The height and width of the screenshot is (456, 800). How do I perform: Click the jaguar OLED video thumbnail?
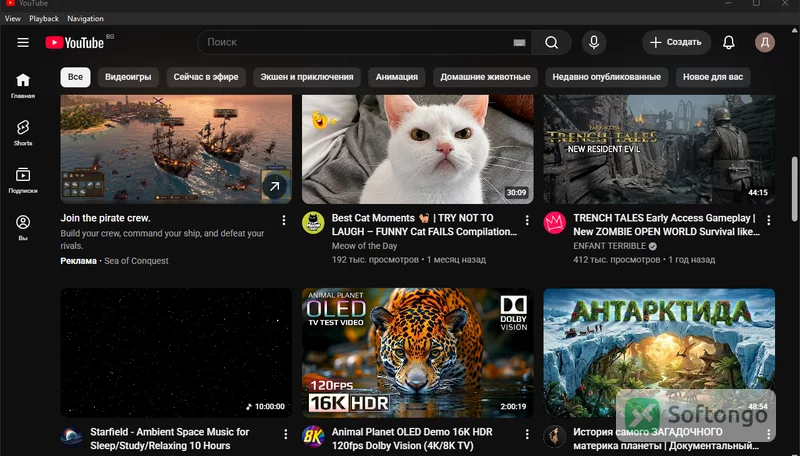pyautogui.click(x=418, y=353)
